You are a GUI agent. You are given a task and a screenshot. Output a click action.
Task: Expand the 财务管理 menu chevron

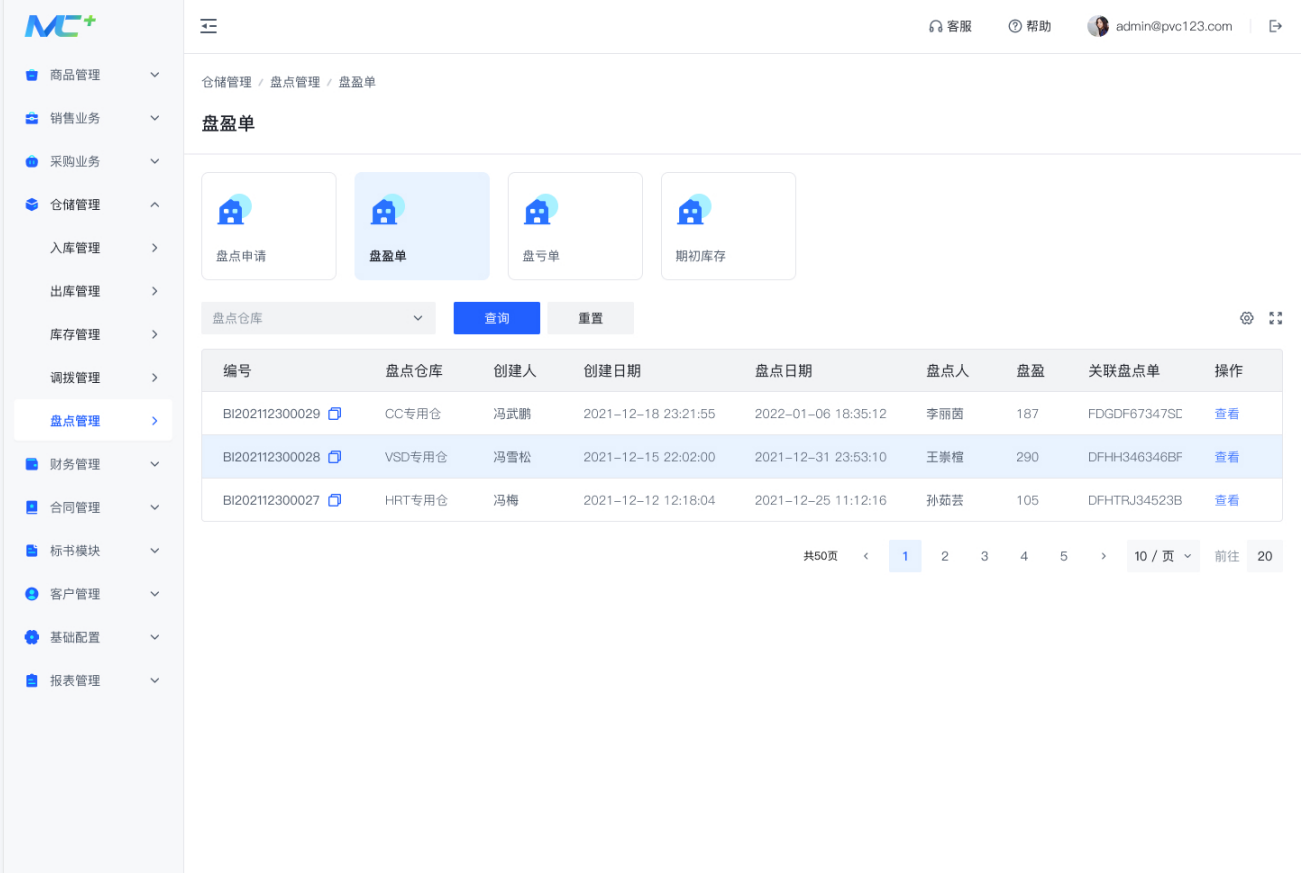pos(155,464)
